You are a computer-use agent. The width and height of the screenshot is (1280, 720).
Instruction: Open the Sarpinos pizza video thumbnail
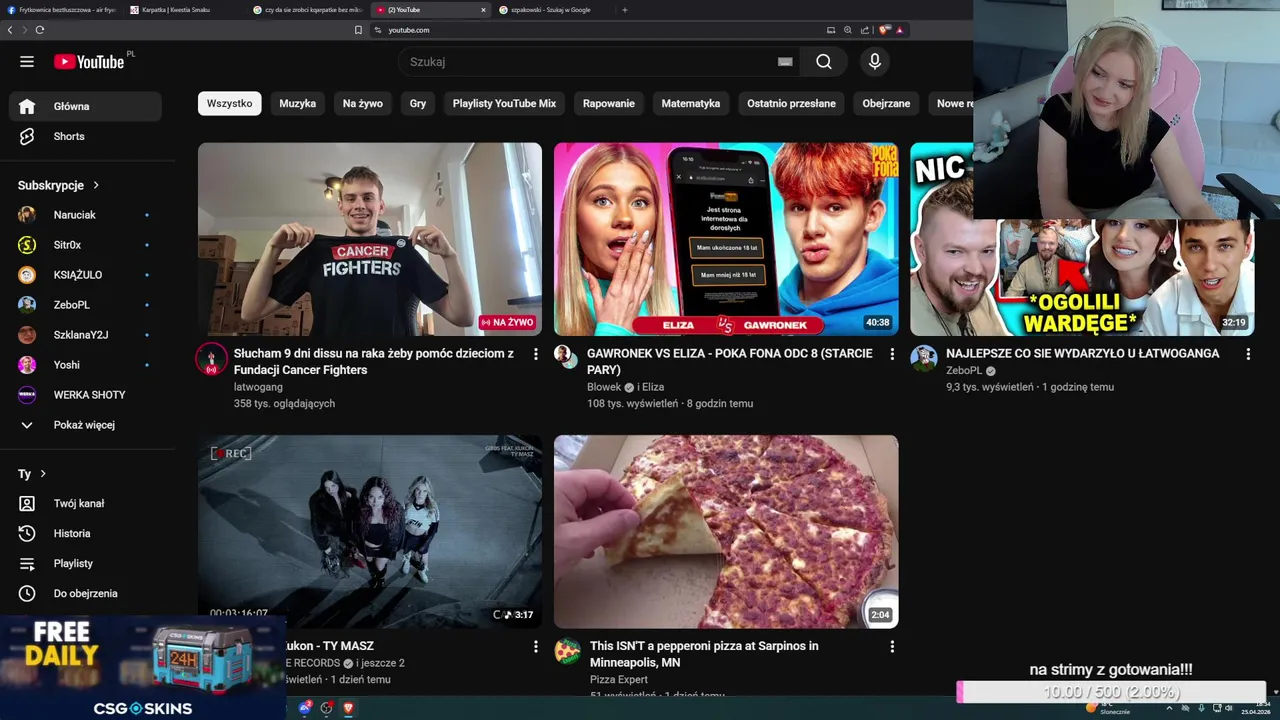click(x=726, y=532)
